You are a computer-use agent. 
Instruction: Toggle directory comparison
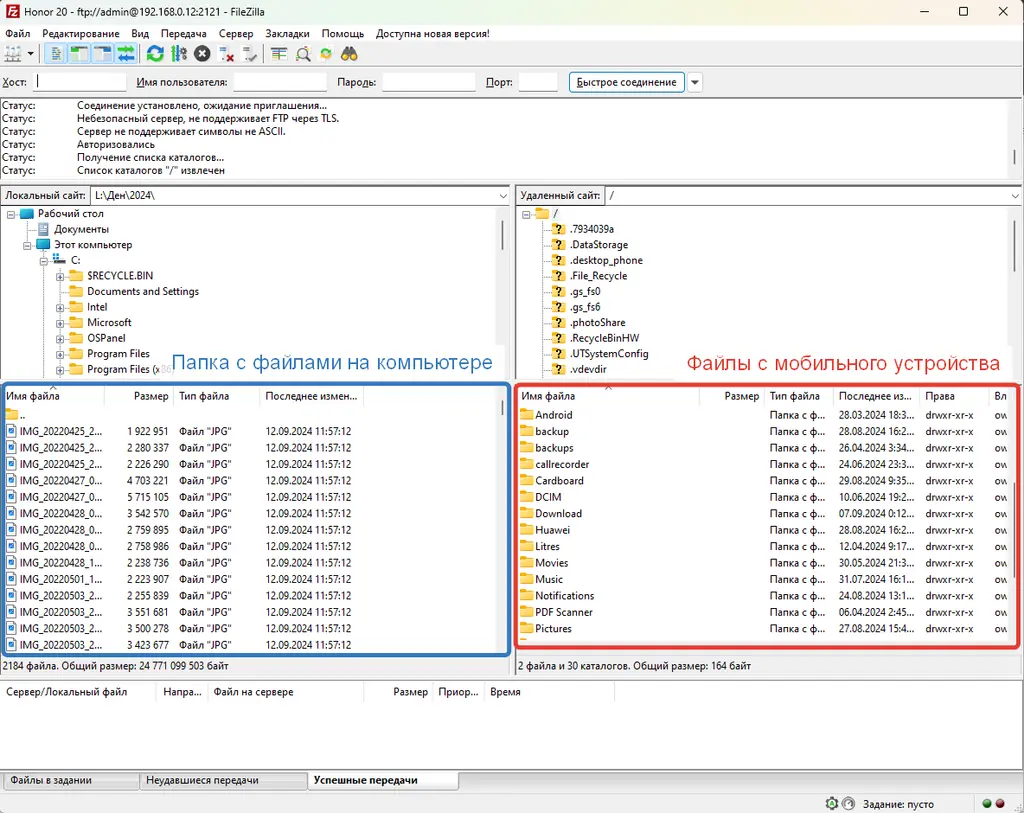[302, 54]
